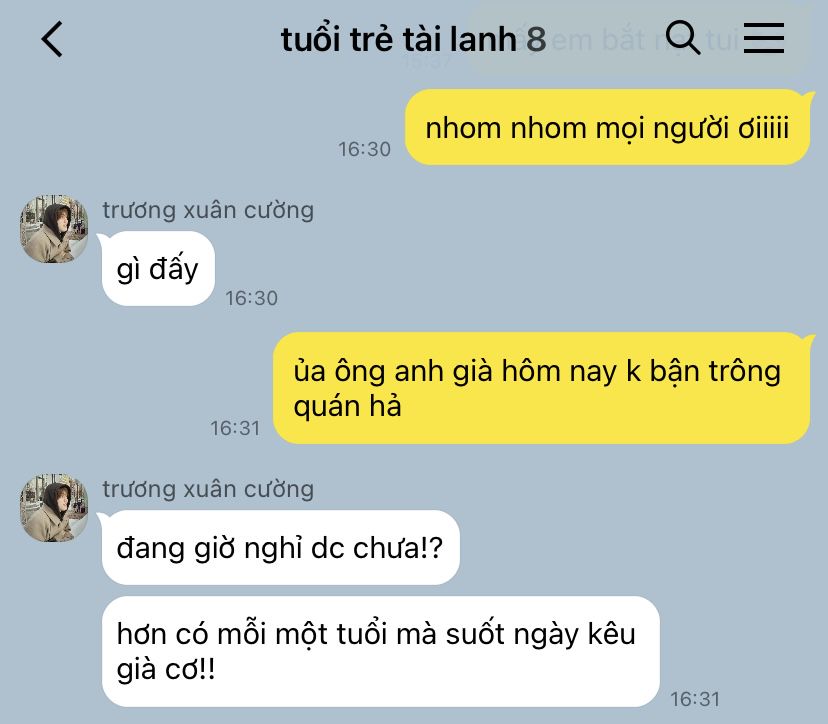Tap the 16:30 timestamp beside 'gì đấy'
Viewport: 828px width, 724px height.
click(x=251, y=298)
